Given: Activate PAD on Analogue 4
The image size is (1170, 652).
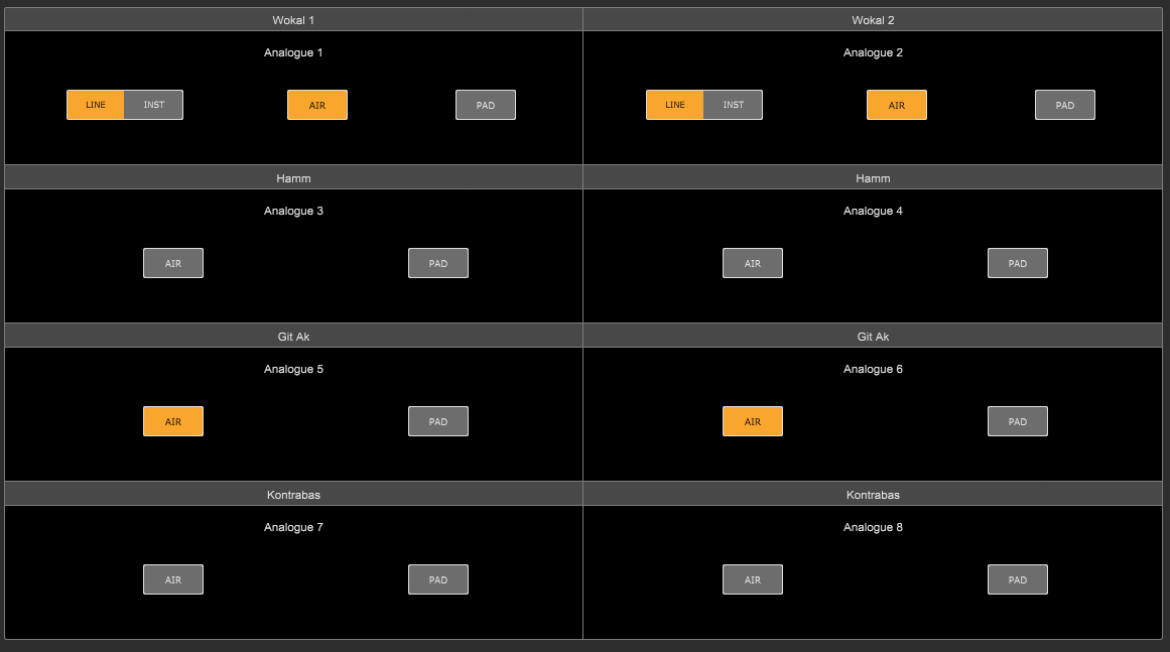Looking at the screenshot, I should coord(1018,263).
